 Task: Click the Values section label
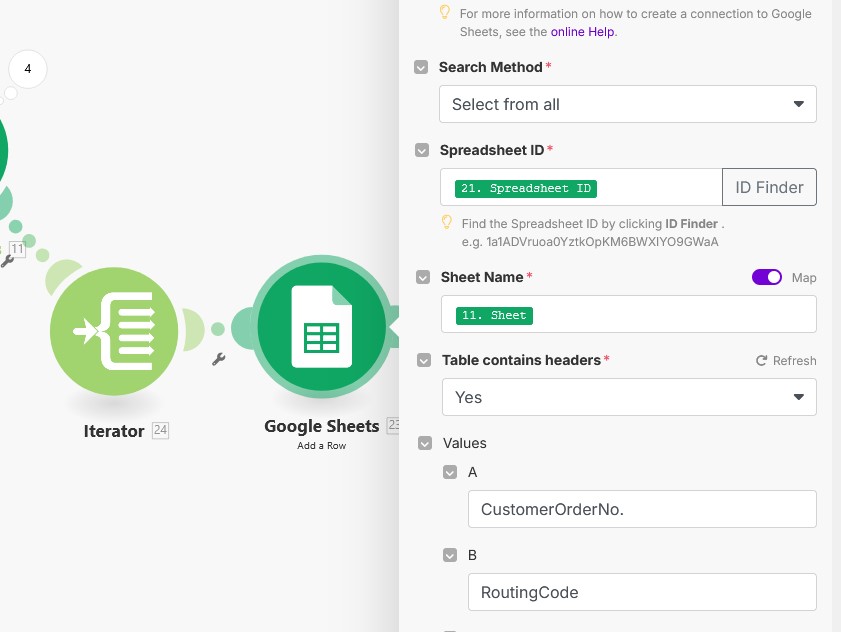pyautogui.click(x=464, y=443)
